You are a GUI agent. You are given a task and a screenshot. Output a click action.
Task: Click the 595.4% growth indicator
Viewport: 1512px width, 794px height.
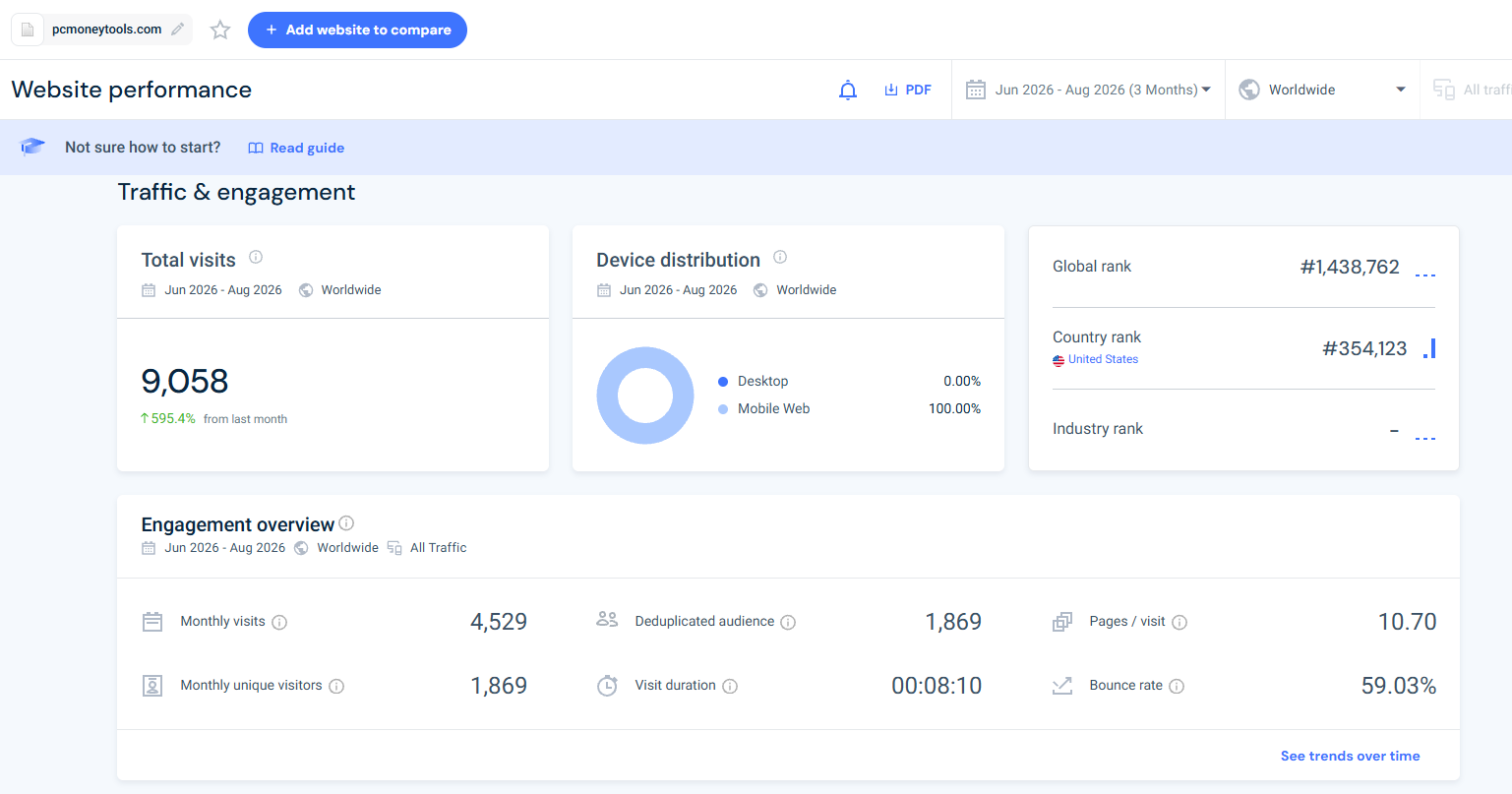pyautogui.click(x=168, y=418)
